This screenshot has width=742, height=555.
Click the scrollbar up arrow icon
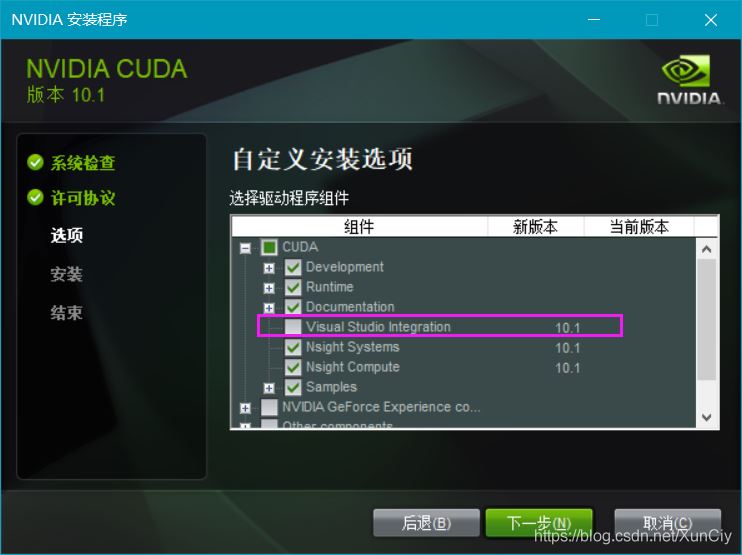pyautogui.click(x=707, y=249)
